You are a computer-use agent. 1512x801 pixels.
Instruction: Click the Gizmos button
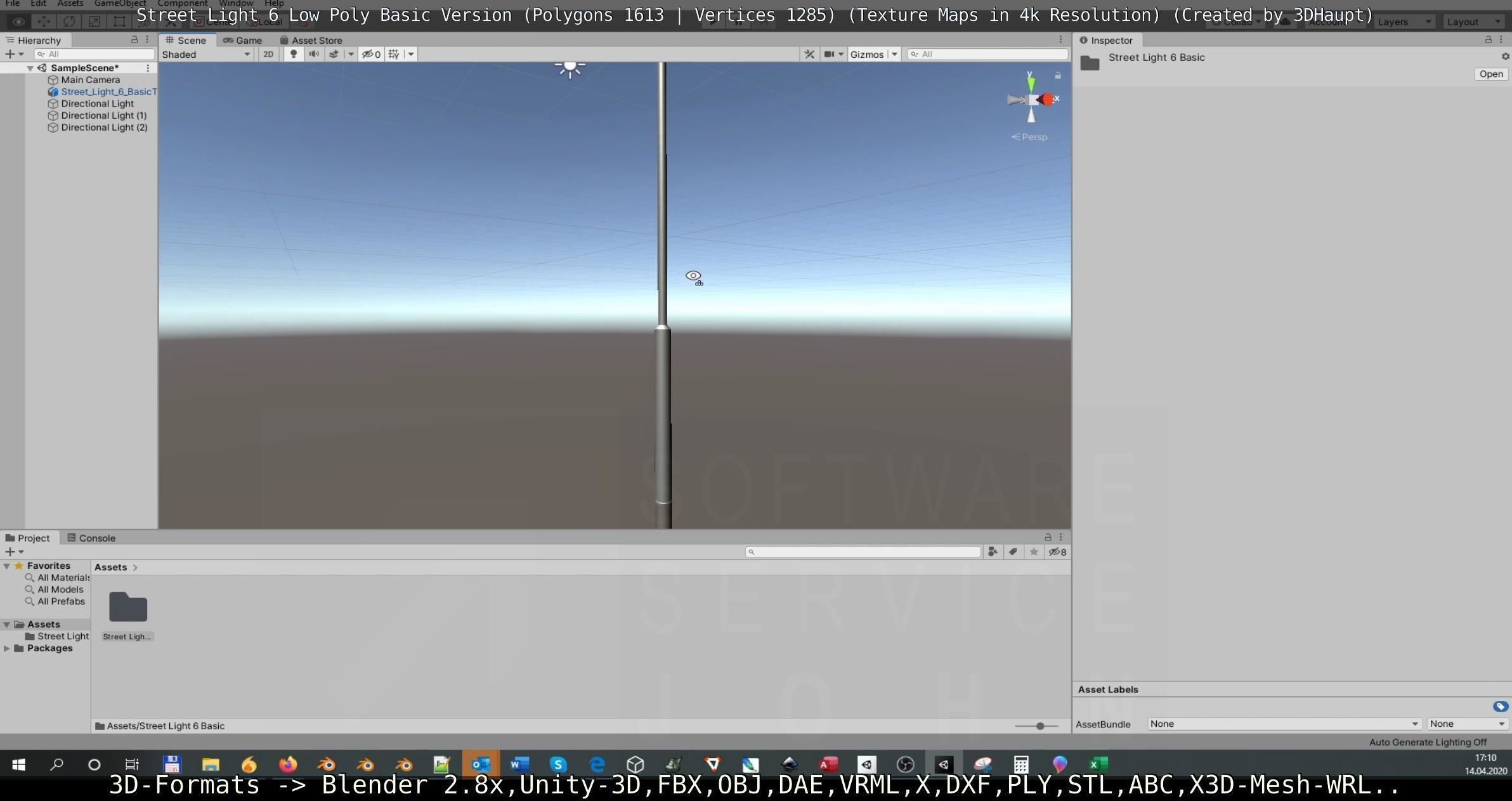[867, 55]
